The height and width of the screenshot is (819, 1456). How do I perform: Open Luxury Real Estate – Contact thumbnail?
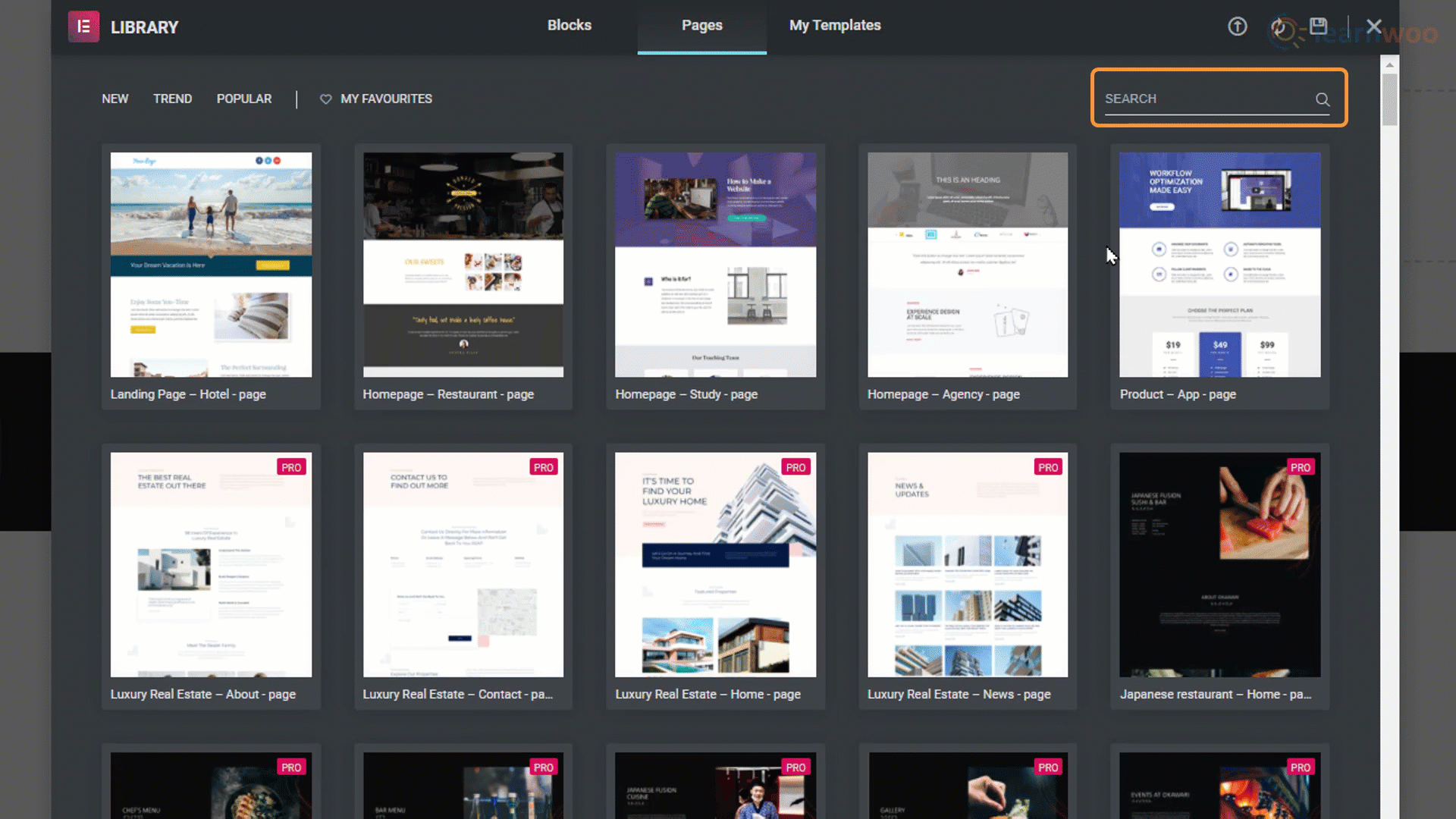463,565
